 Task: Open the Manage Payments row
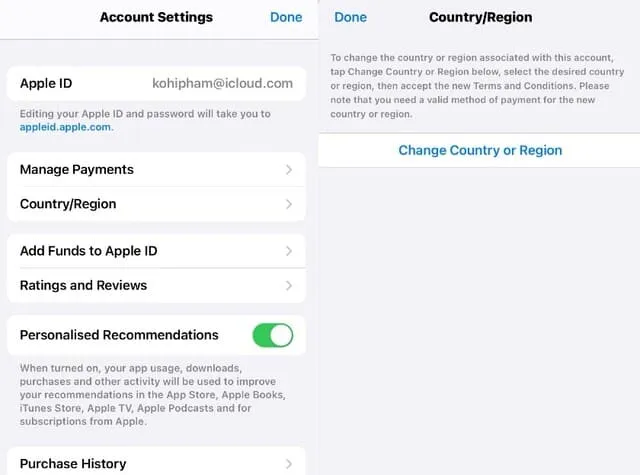click(156, 170)
